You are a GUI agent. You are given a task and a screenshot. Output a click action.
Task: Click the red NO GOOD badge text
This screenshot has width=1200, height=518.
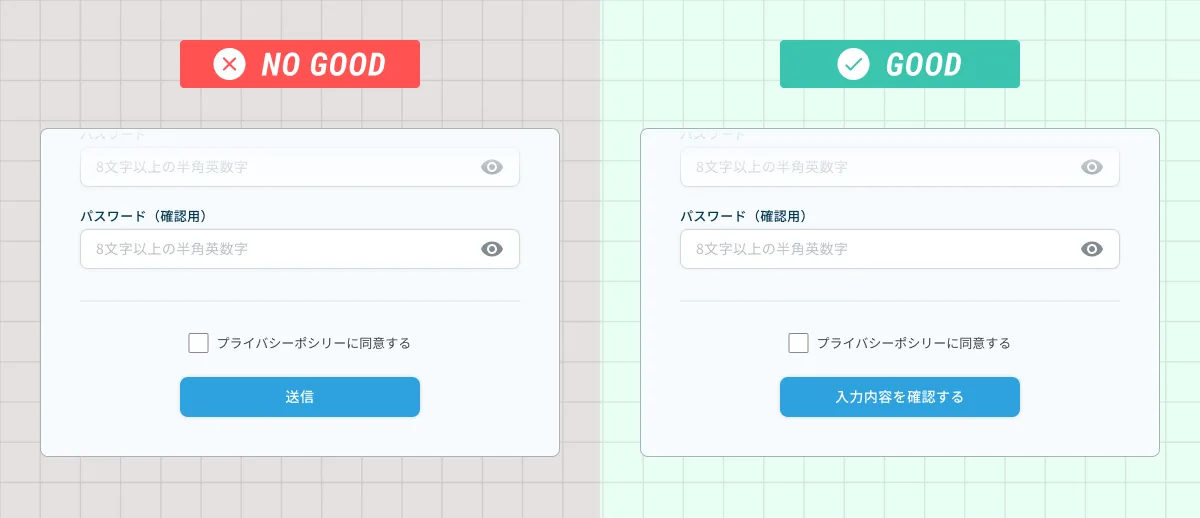click(x=323, y=65)
